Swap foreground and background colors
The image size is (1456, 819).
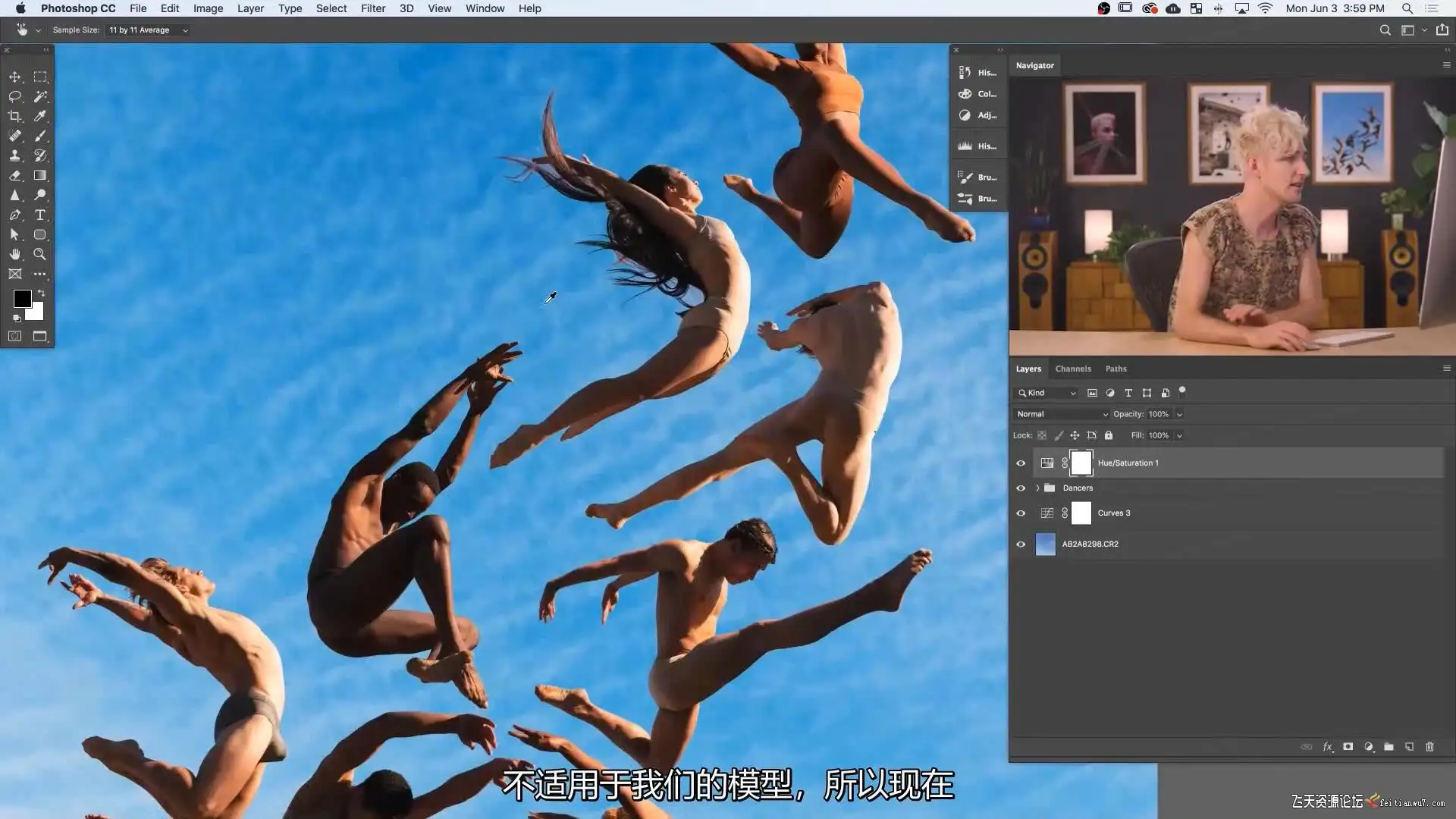tap(42, 293)
